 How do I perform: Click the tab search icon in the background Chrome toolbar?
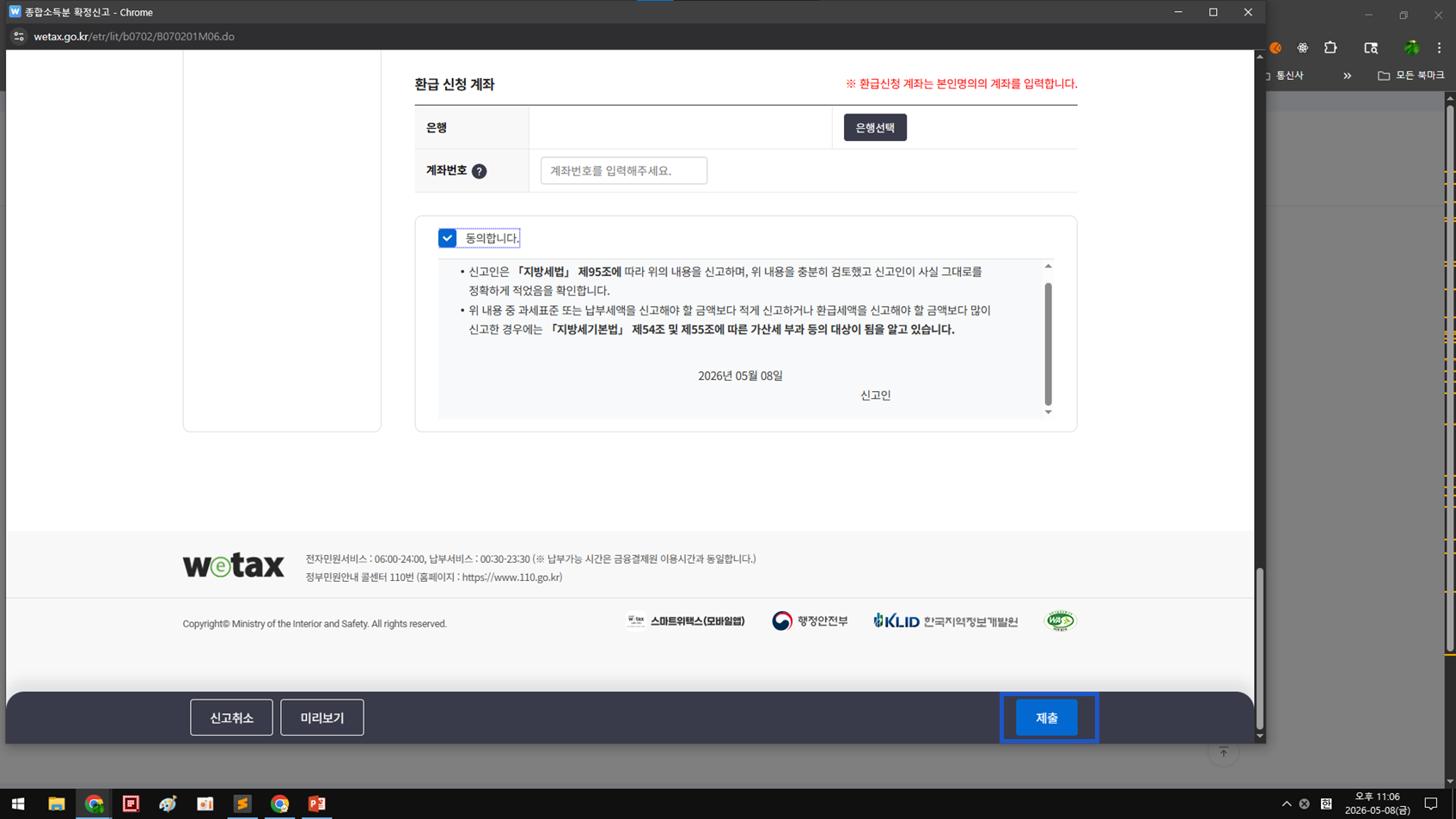point(1371,48)
